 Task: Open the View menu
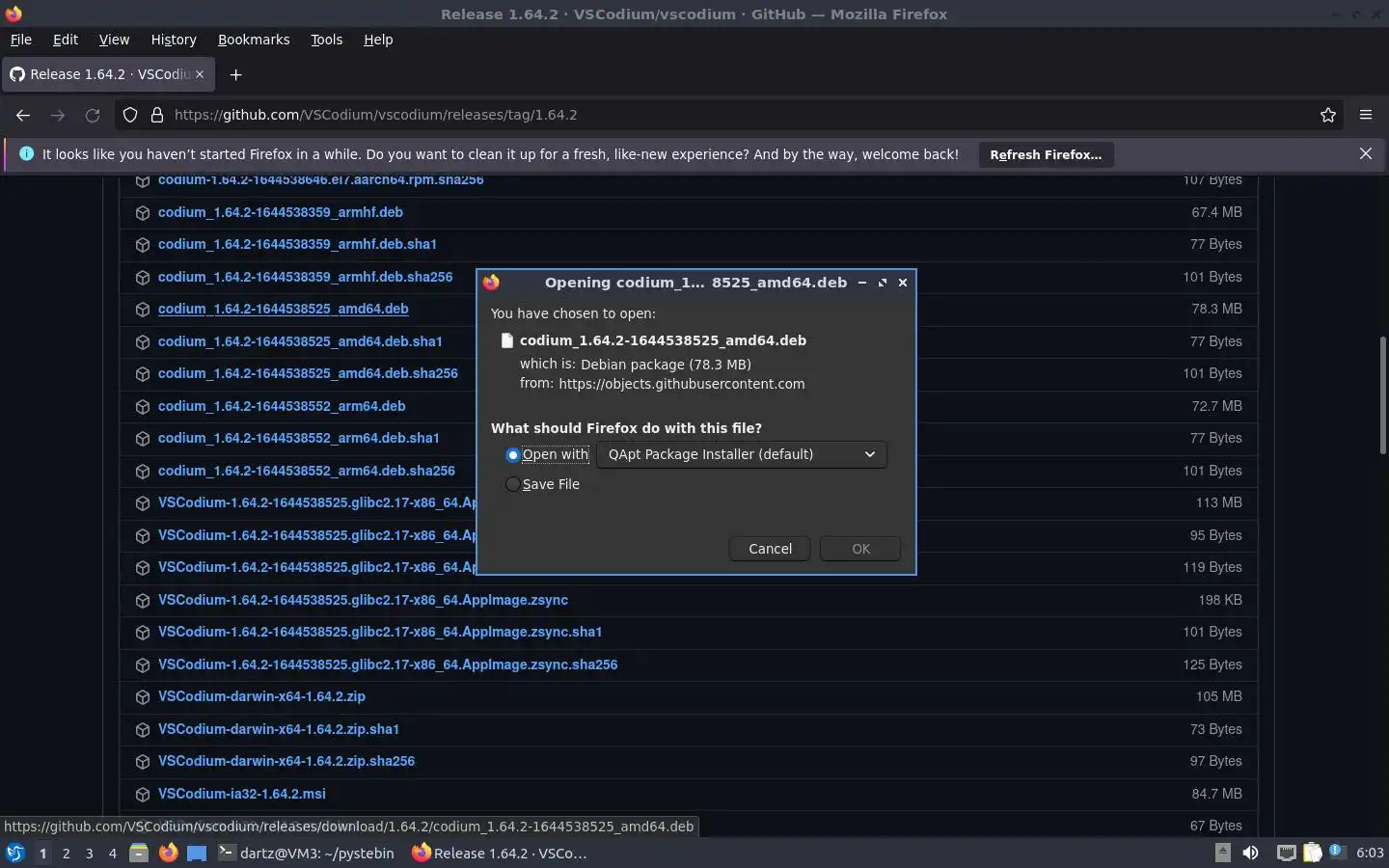[114, 40]
